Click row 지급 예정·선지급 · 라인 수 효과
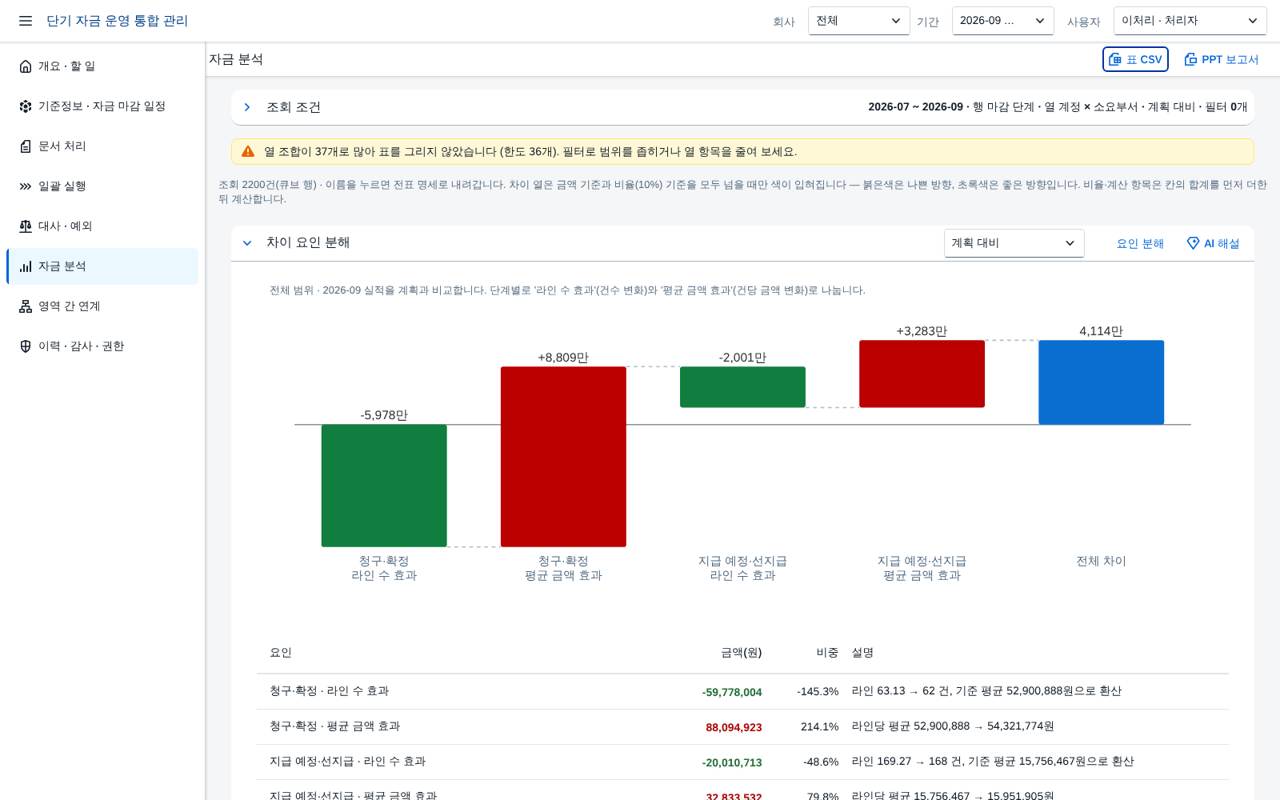1280x800 pixels. (x=742, y=762)
